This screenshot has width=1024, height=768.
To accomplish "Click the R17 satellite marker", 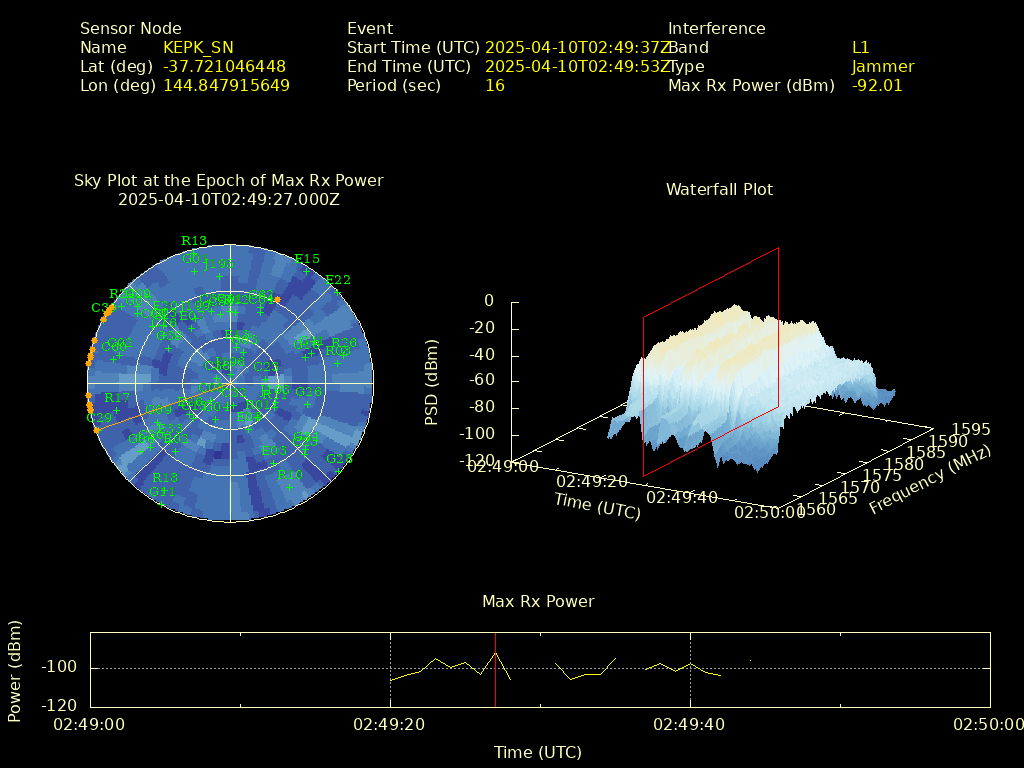I will [116, 410].
